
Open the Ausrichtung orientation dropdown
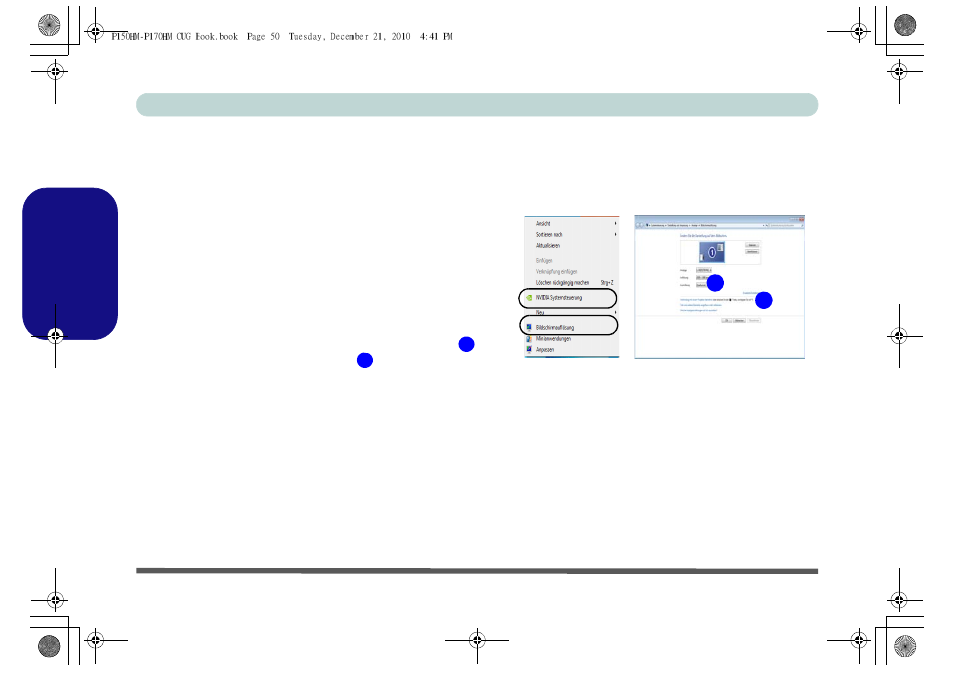pyautogui.click(x=703, y=285)
